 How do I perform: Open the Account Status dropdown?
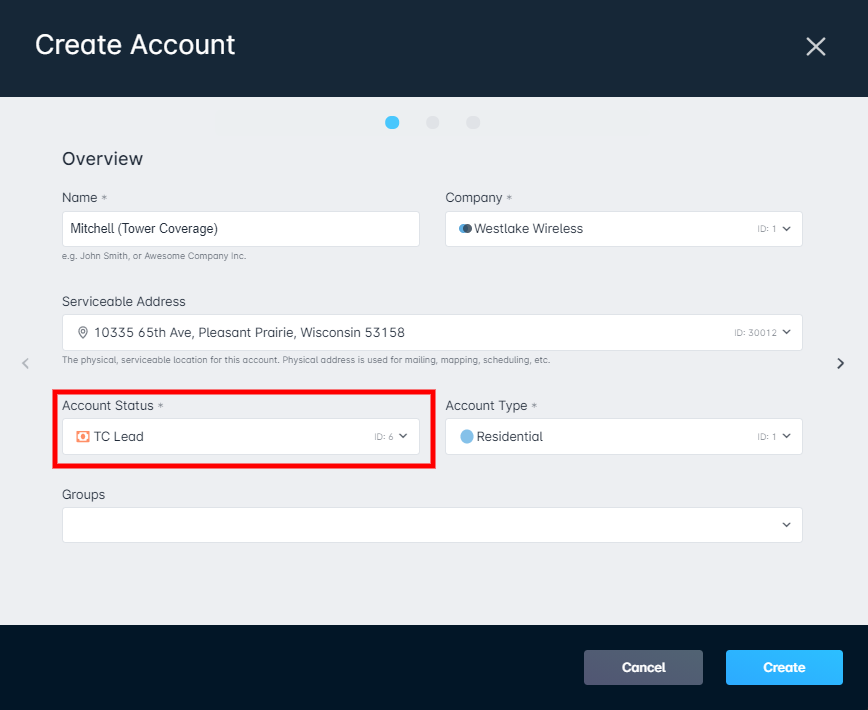click(x=241, y=437)
